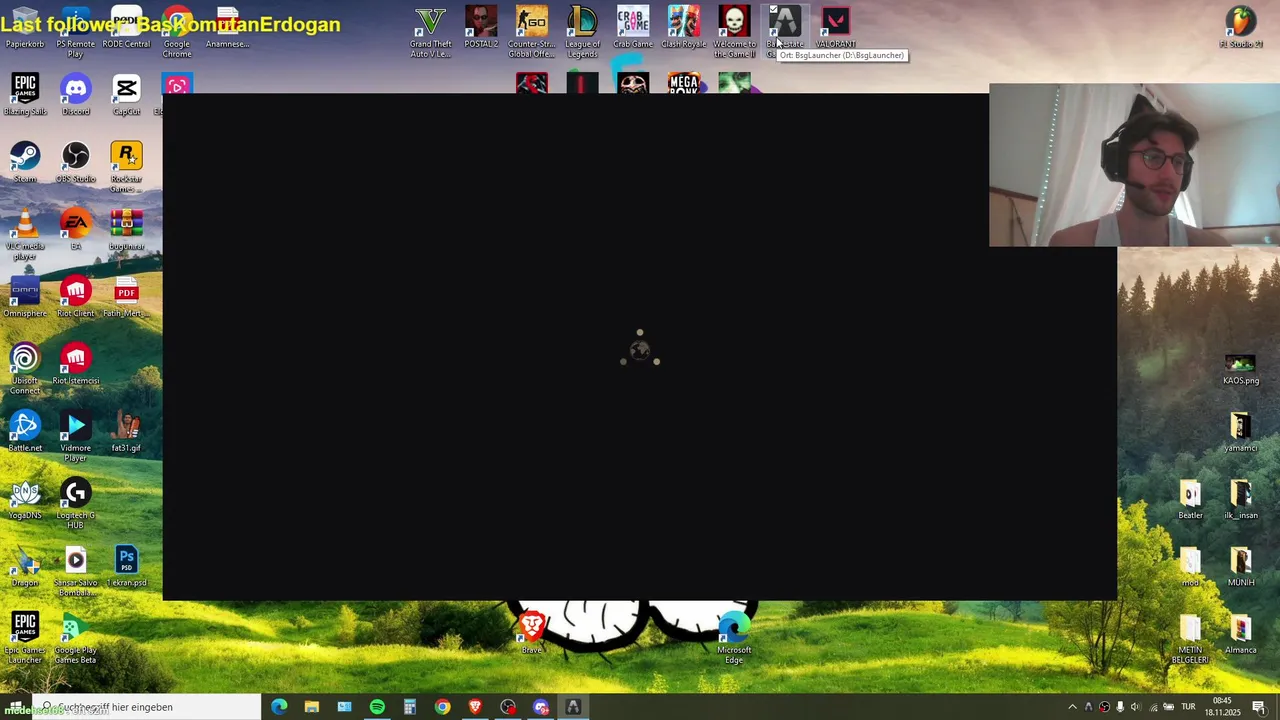
Task: Open the Ubisoft Connect shortcut
Action: pyautogui.click(x=25, y=368)
